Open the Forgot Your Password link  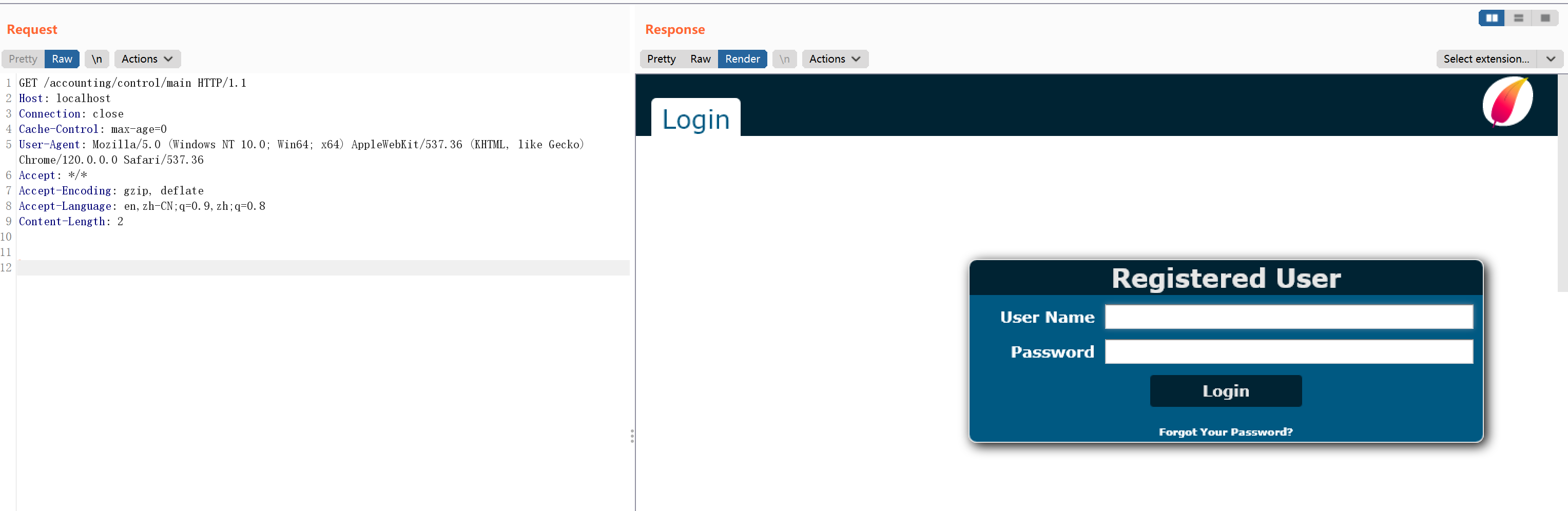[1225, 432]
